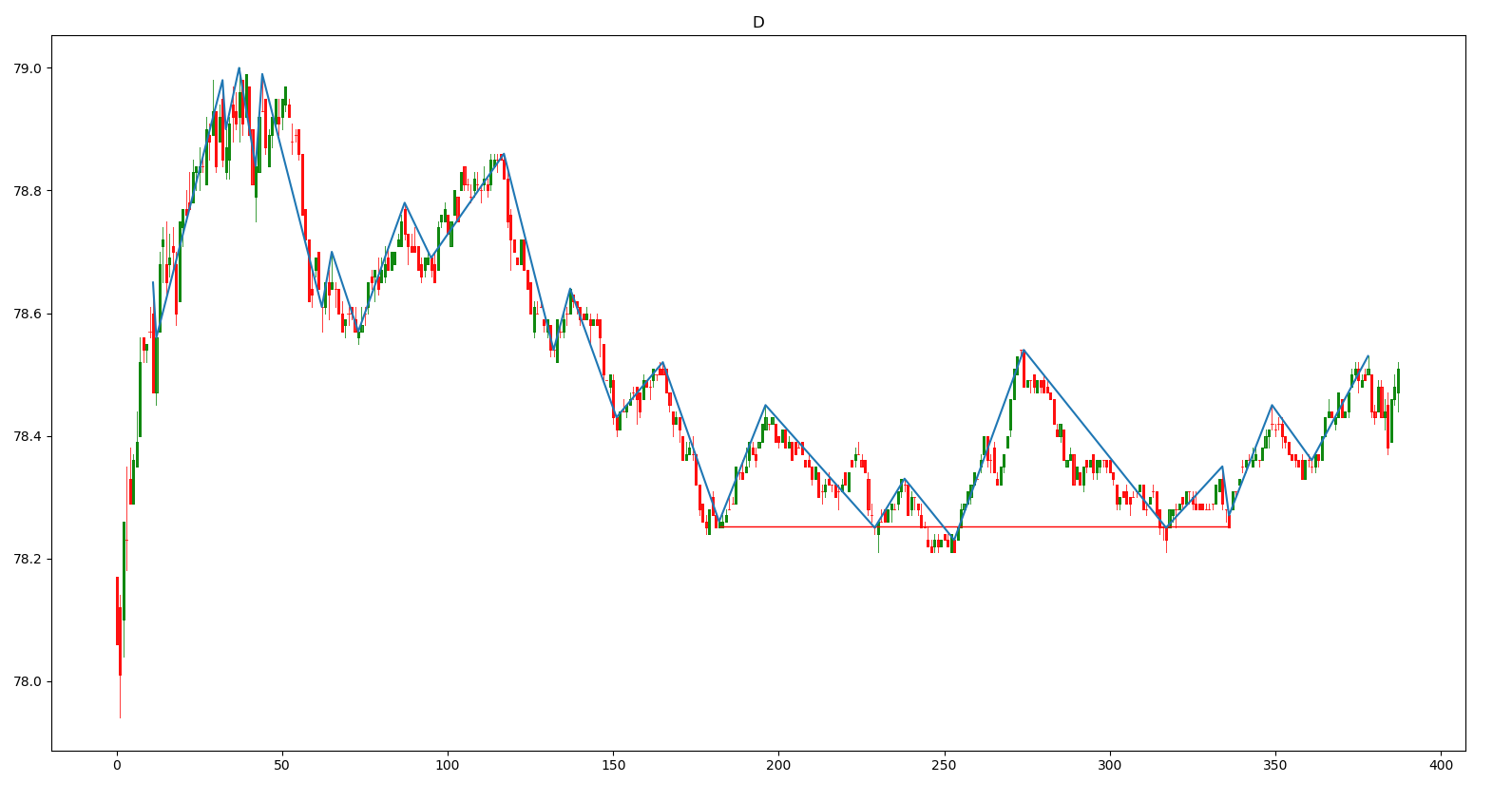Image resolution: width=1512 pixels, height=802 pixels.
Task: Click y-axis label 78.6
Action: [29, 314]
